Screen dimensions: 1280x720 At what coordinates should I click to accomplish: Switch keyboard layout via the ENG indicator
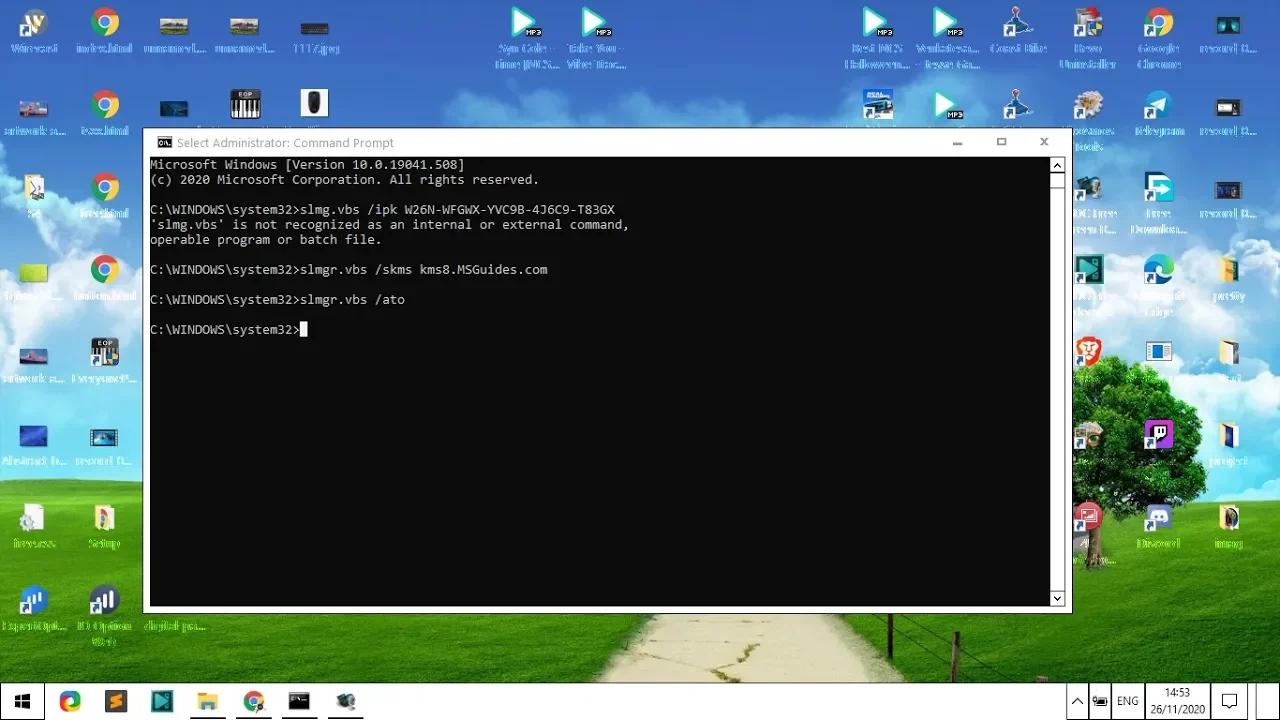pos(1127,701)
